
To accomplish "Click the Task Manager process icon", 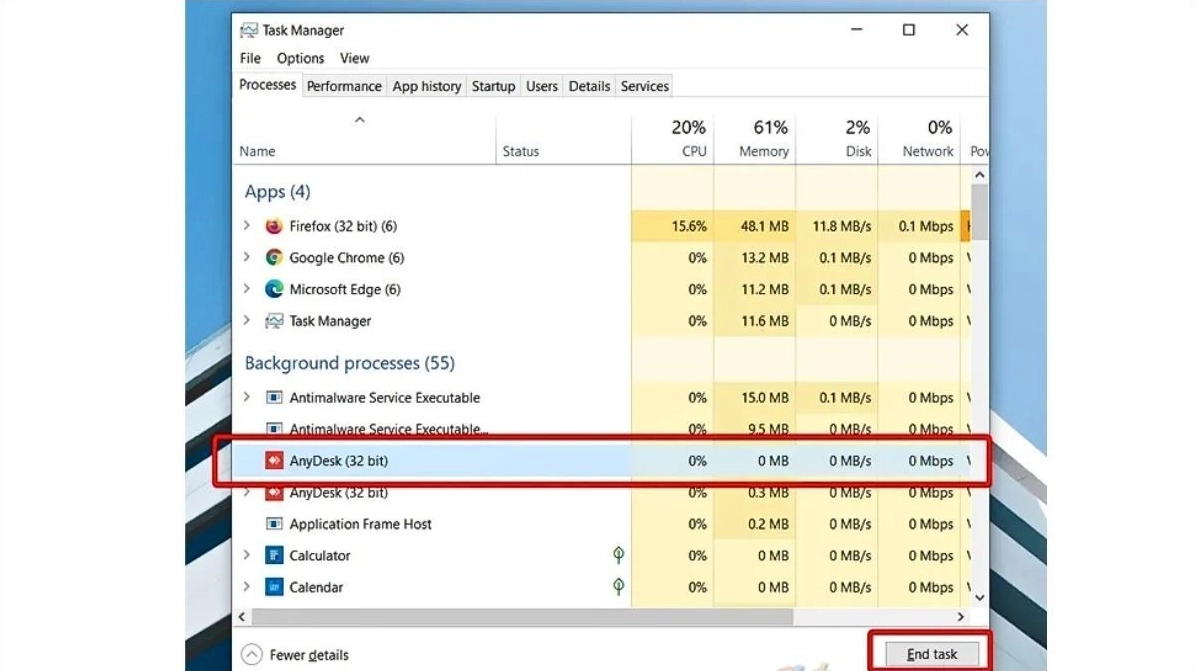I will click(x=272, y=321).
